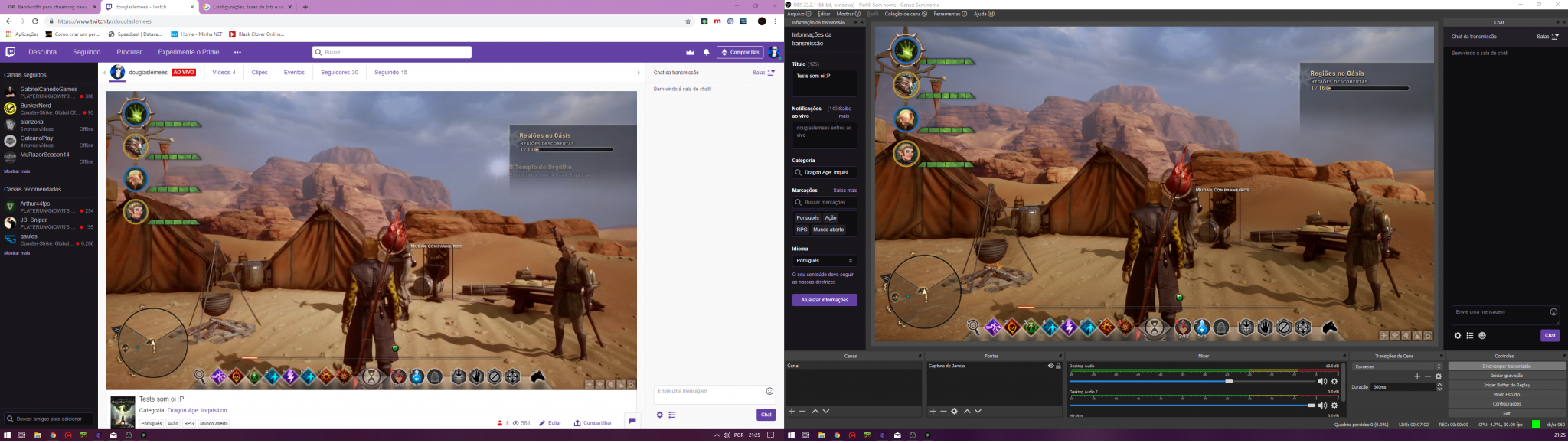Open chat settings gear in OBS chat dock
This screenshot has height=443, width=1568.
click(x=1458, y=336)
